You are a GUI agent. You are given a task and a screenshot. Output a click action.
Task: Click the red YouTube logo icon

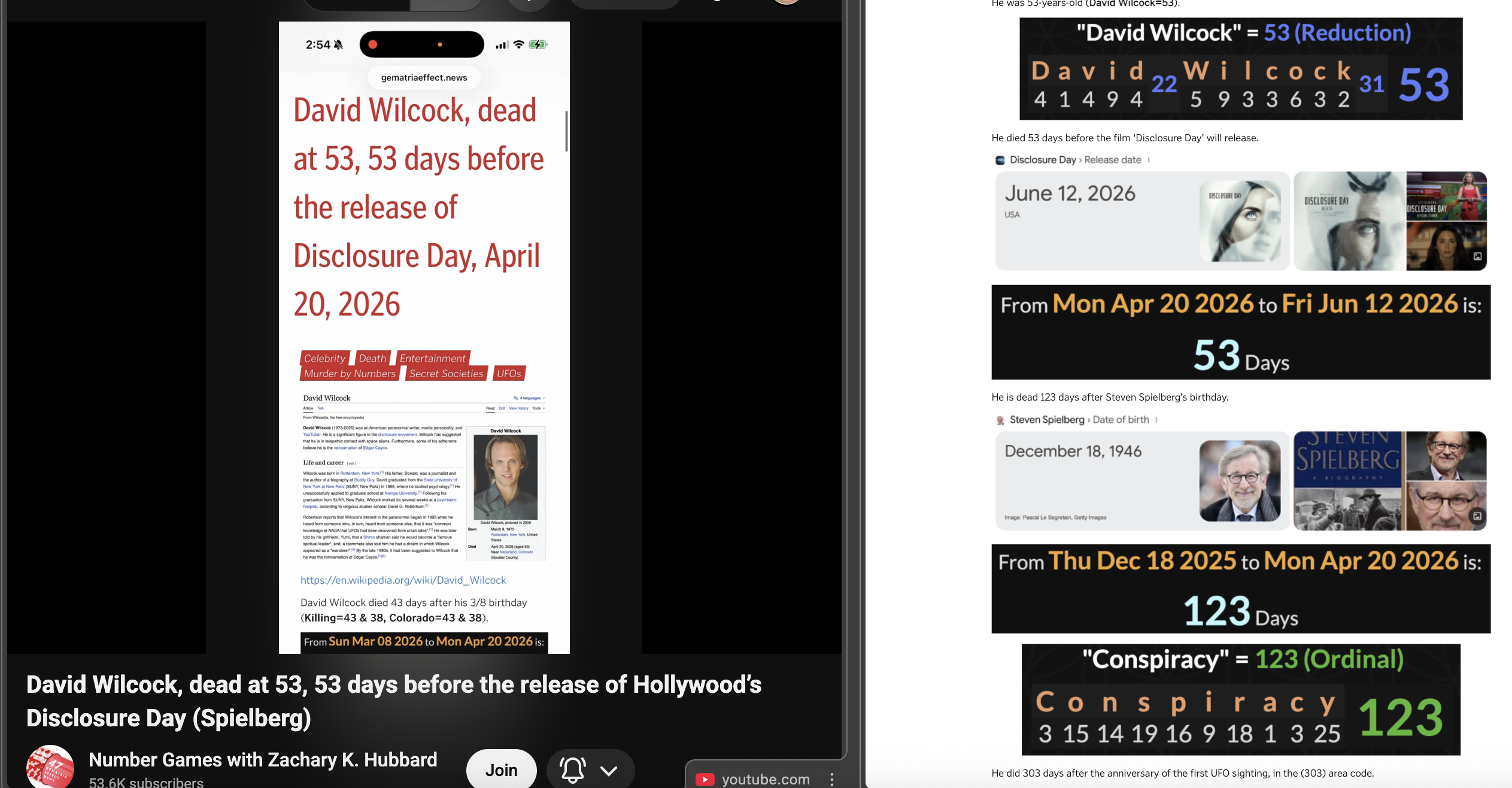(705, 779)
